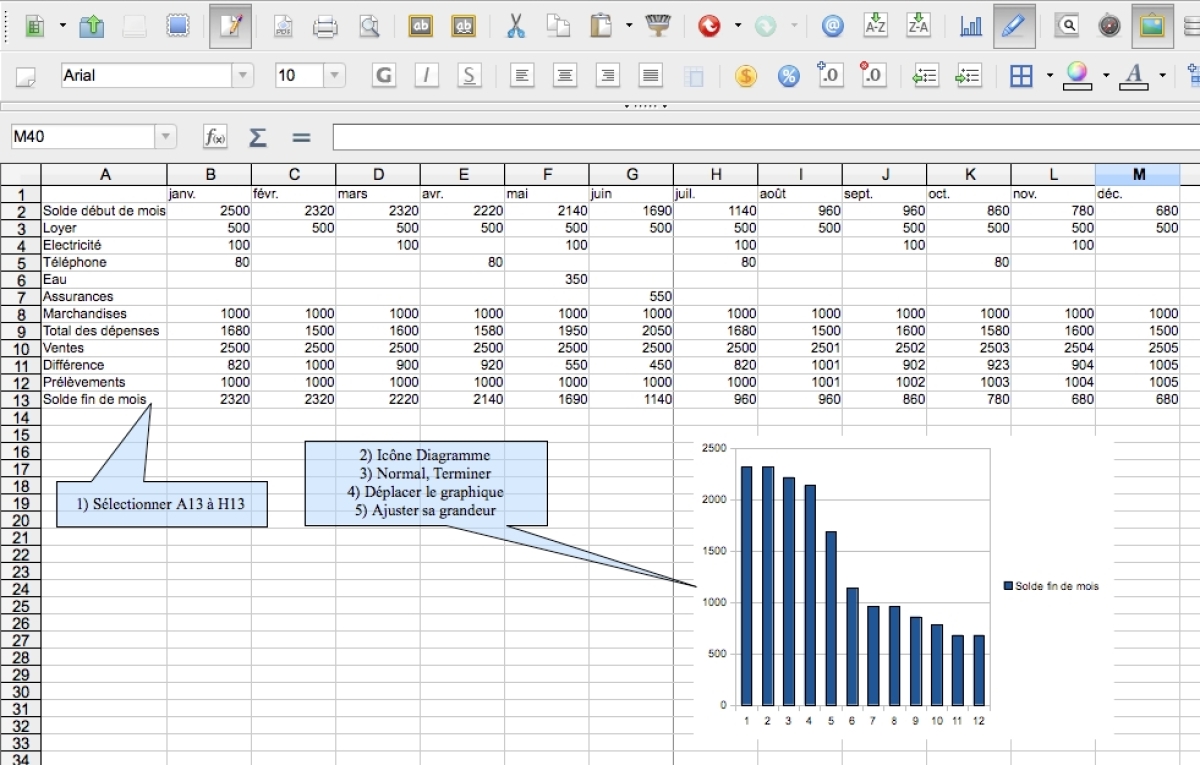Sort descending with the Z-A icon
Image resolution: width=1200 pixels, height=765 pixels.
[918, 27]
